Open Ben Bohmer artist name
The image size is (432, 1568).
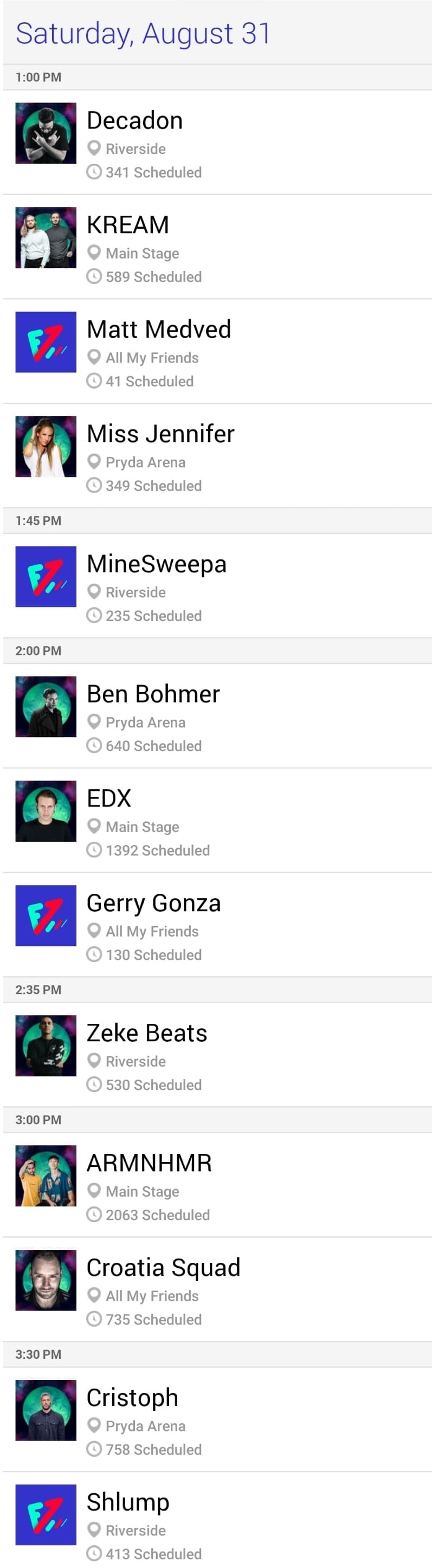153,694
